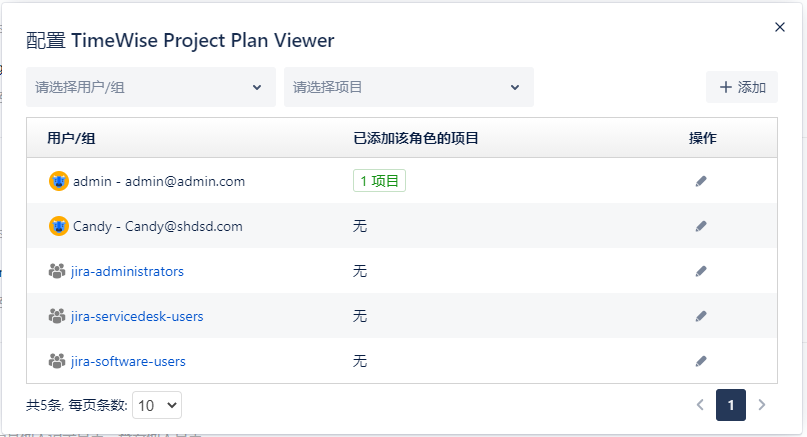Go to previous page arrow
807x437 pixels.
(700, 405)
